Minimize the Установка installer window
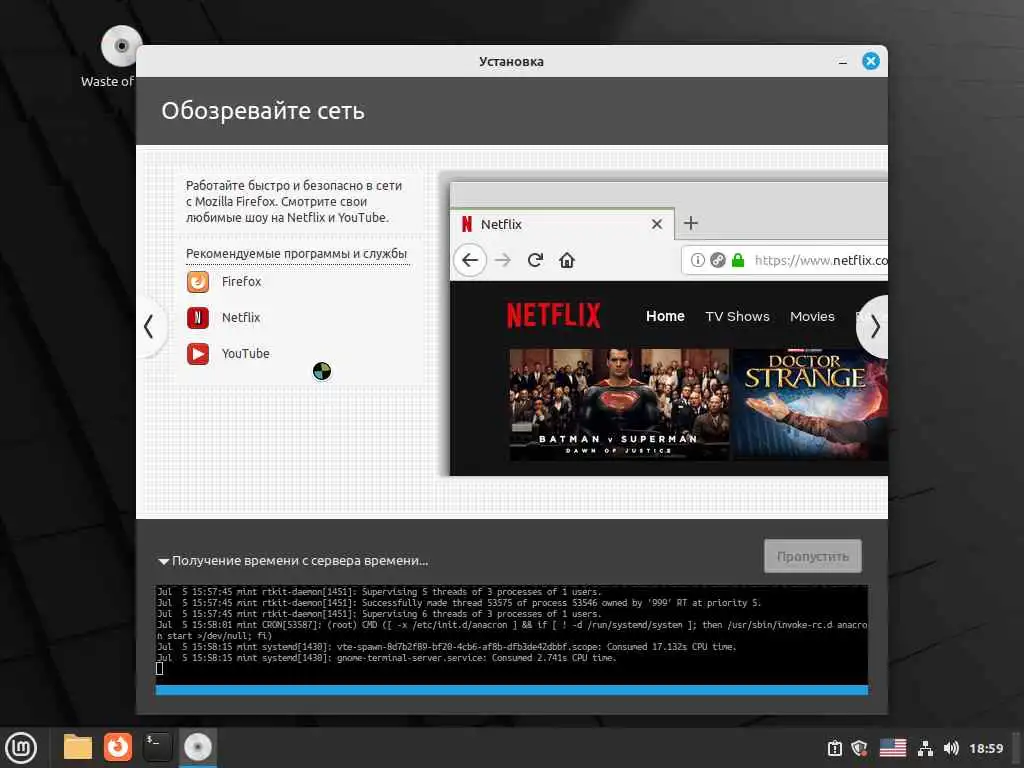The width and height of the screenshot is (1024, 768). (x=842, y=61)
